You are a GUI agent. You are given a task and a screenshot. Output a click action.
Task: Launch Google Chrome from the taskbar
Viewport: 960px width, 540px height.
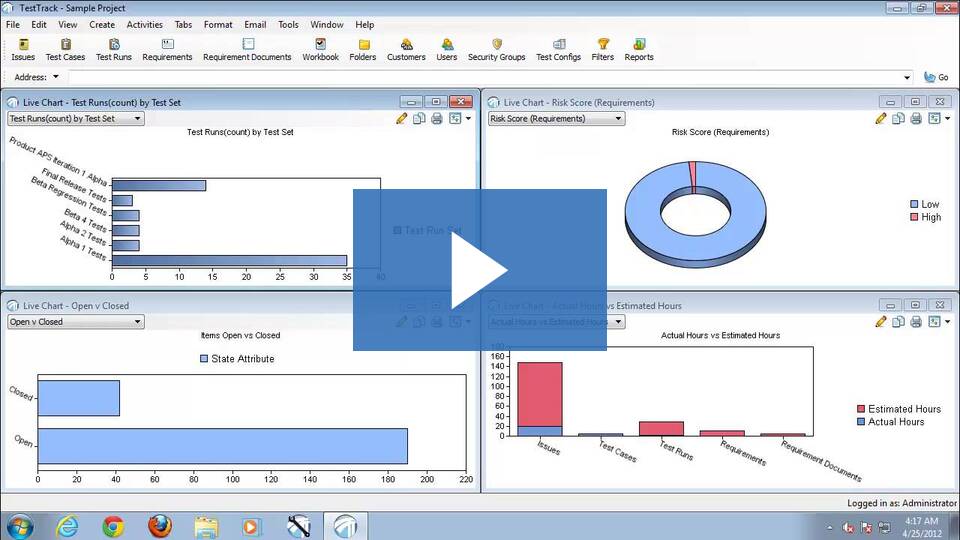click(x=113, y=527)
